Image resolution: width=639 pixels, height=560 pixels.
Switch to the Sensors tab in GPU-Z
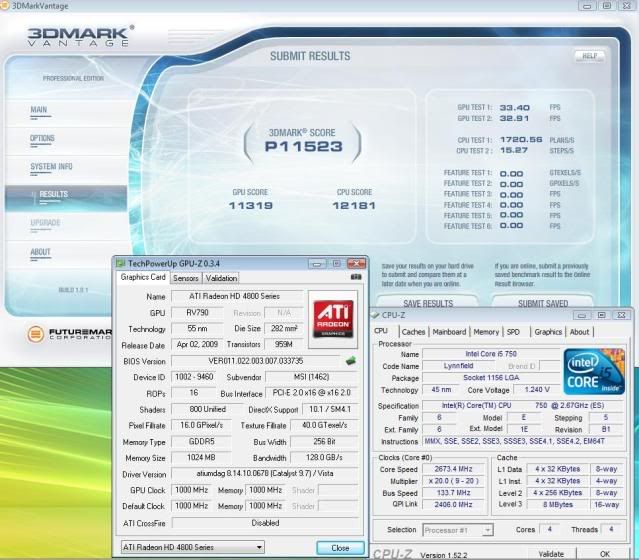(186, 278)
